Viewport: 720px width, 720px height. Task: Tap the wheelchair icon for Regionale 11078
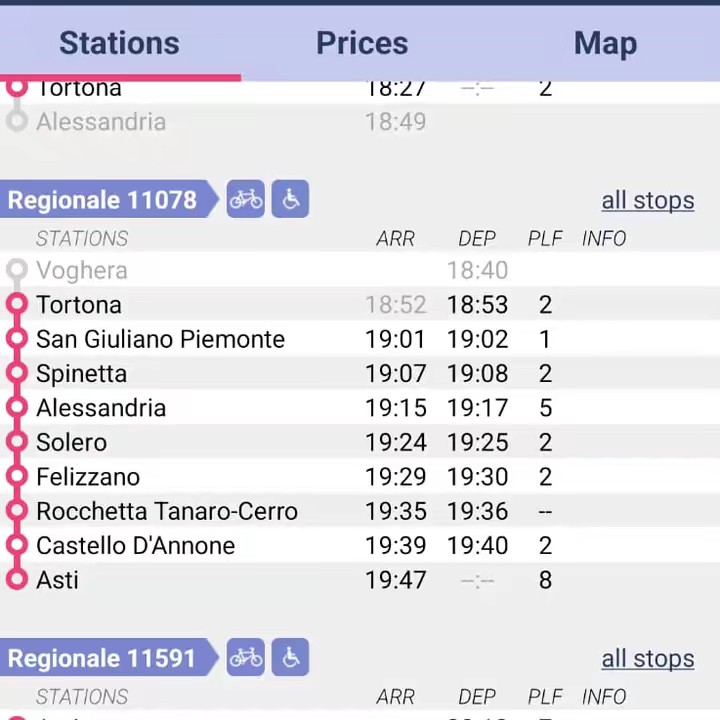(x=290, y=199)
